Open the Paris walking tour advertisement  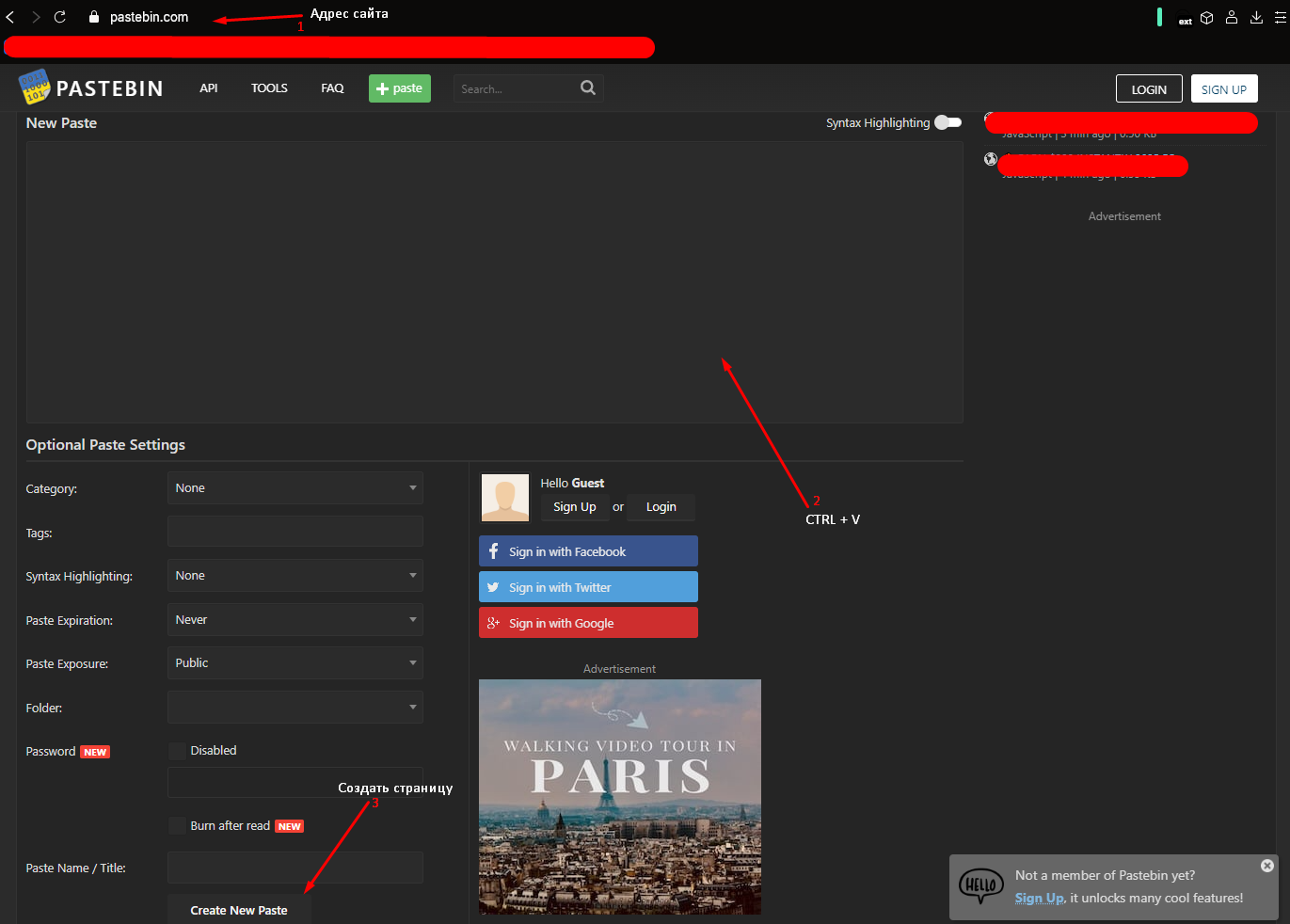620,797
